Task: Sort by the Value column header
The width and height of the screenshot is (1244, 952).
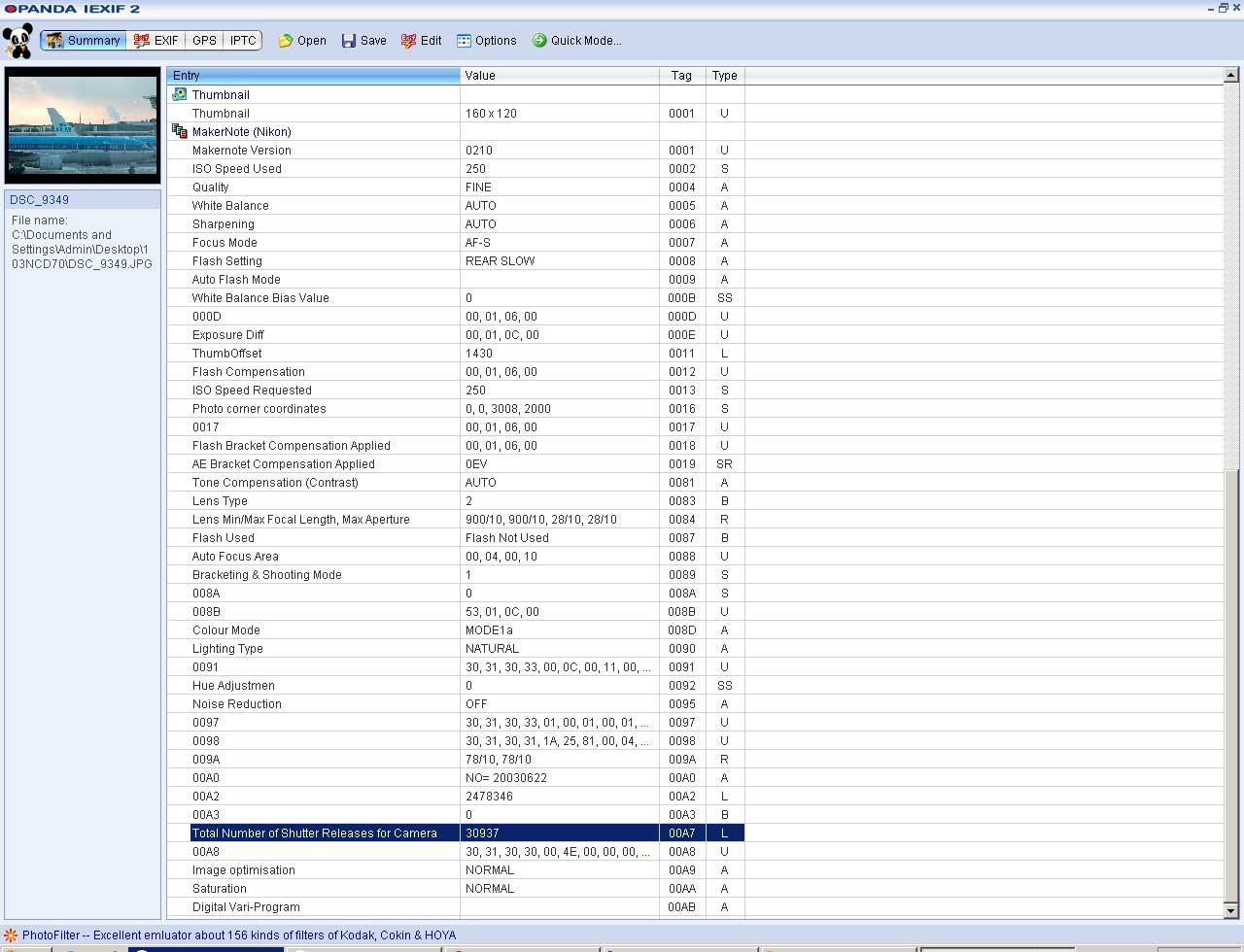Action: coord(559,76)
